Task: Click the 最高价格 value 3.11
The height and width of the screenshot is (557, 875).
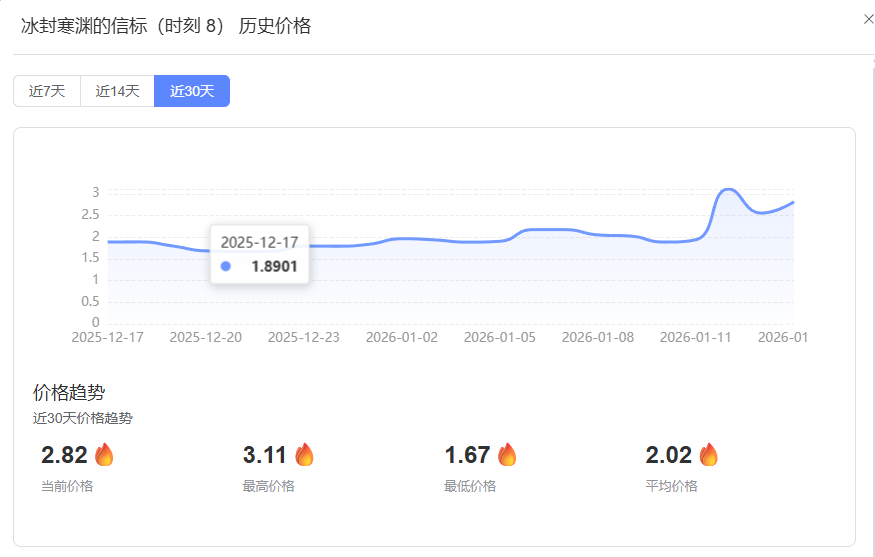Action: tap(265, 455)
